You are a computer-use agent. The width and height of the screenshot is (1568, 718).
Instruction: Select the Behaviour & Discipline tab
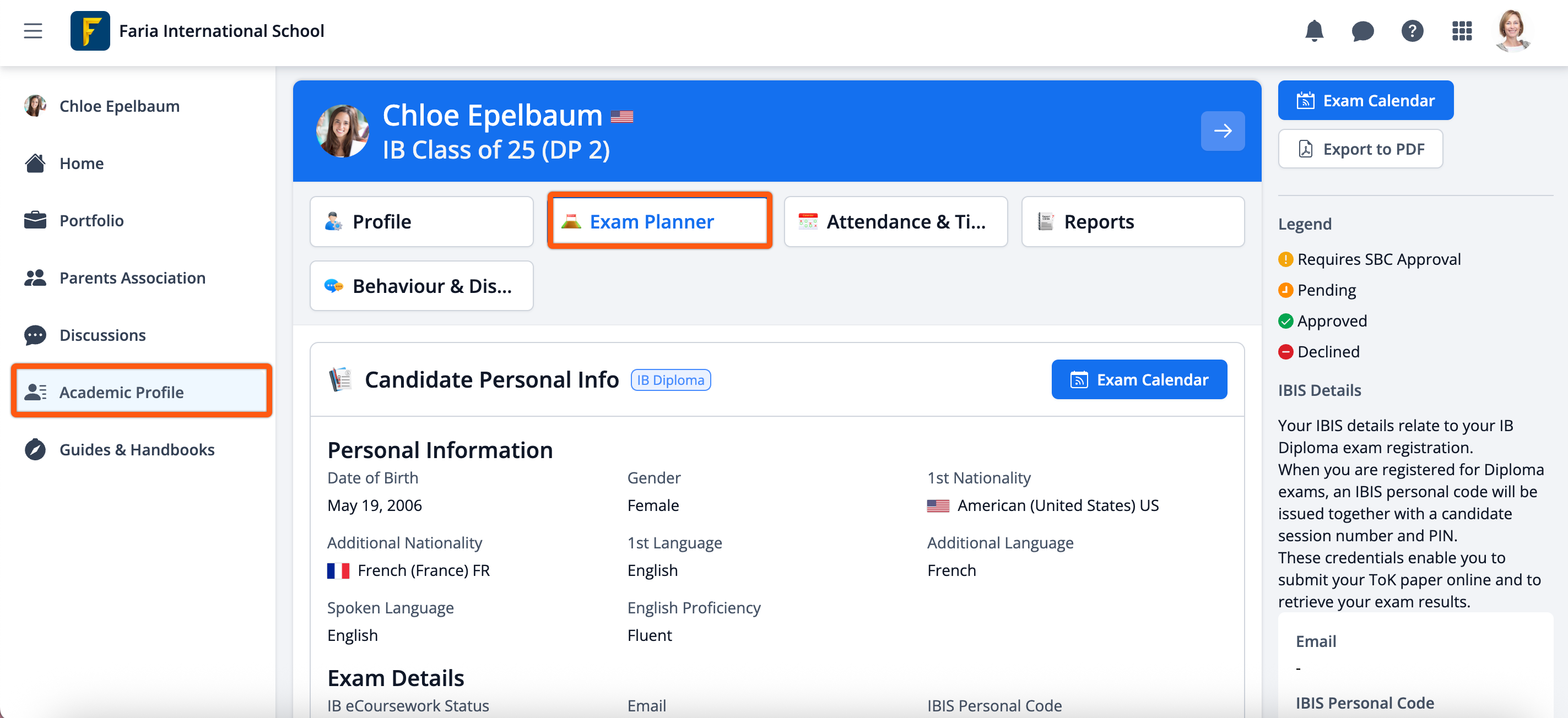pyautogui.click(x=421, y=286)
